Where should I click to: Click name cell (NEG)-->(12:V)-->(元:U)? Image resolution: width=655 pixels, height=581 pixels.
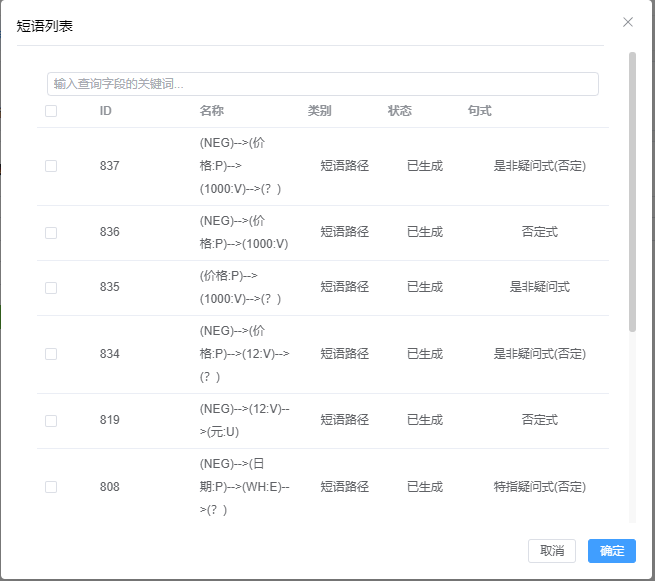(x=244, y=420)
